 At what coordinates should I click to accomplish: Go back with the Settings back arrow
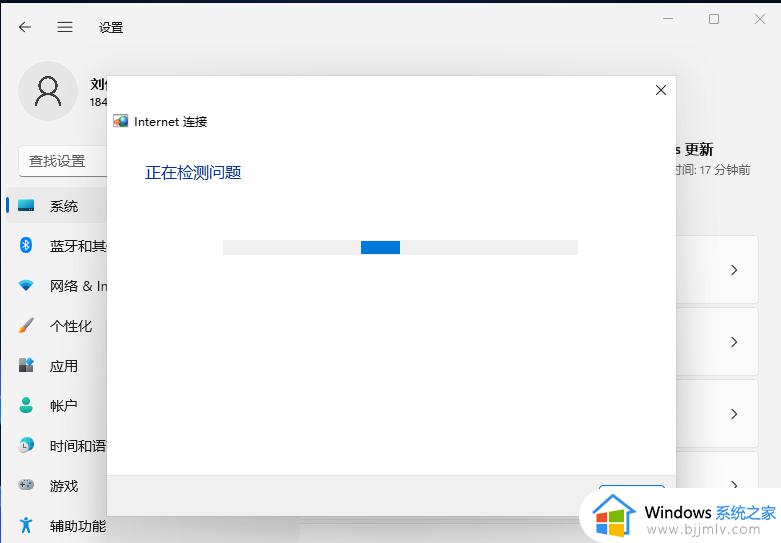(x=25, y=27)
